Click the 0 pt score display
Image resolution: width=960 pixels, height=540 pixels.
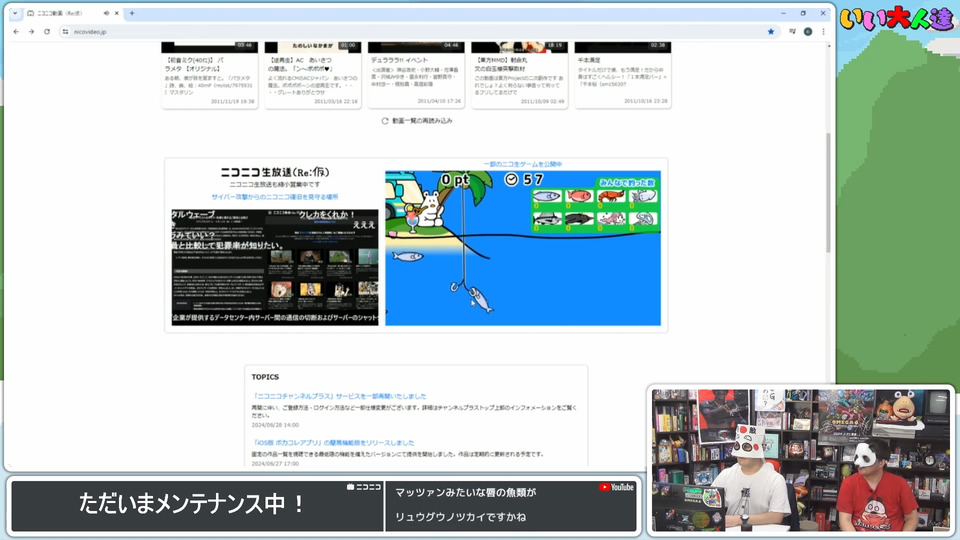[x=455, y=179]
